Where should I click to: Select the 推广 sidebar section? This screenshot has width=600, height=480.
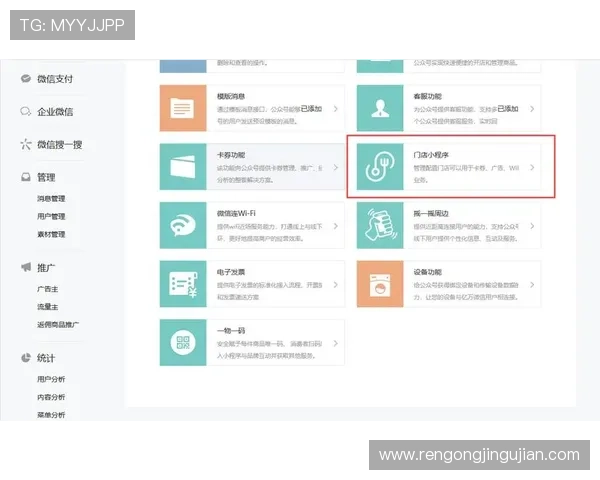click(46, 268)
